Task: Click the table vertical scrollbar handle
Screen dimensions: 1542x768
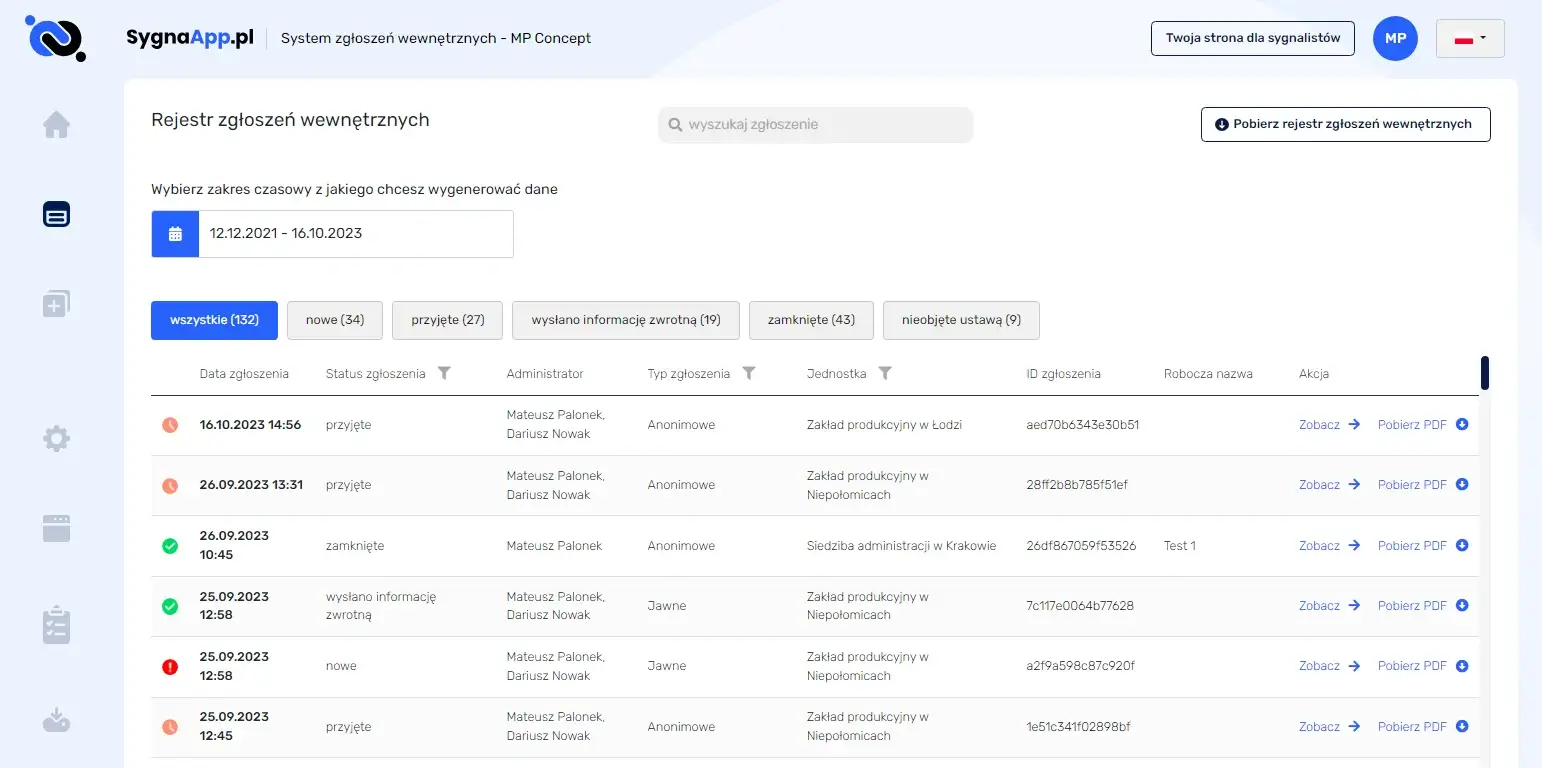Action: click(1485, 373)
